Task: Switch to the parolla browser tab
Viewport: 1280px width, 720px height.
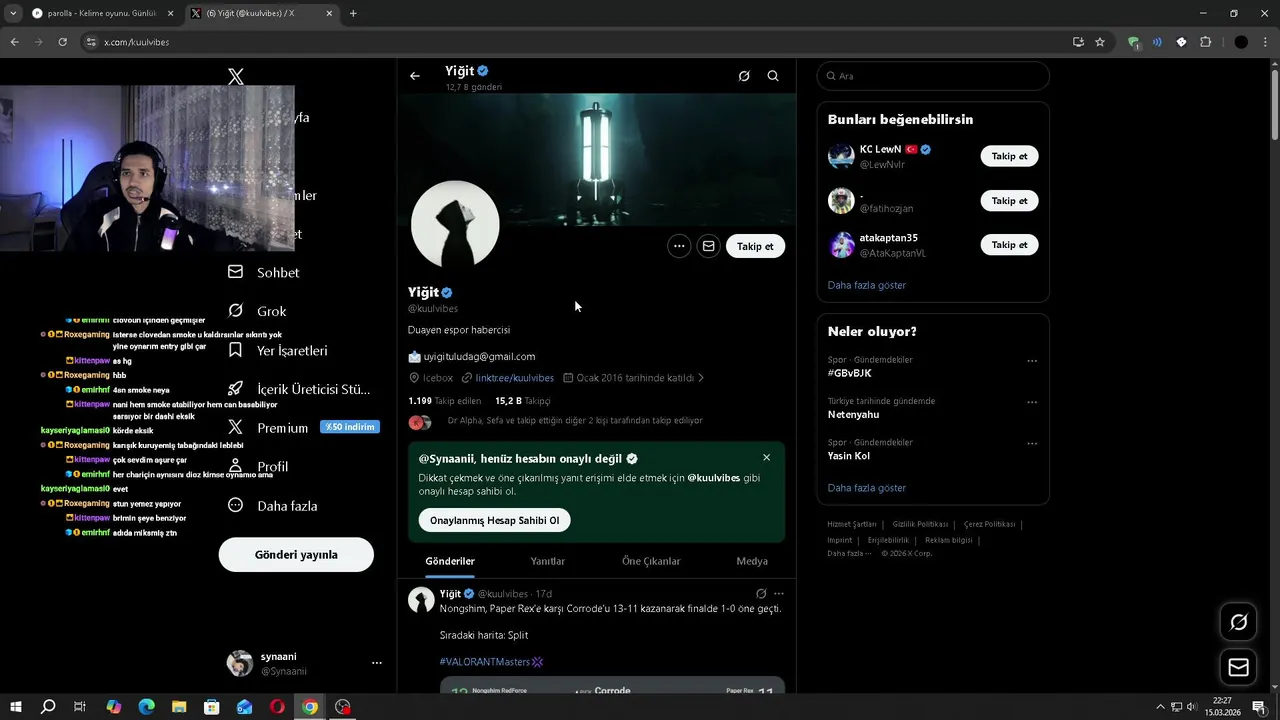Action: click(x=101, y=13)
